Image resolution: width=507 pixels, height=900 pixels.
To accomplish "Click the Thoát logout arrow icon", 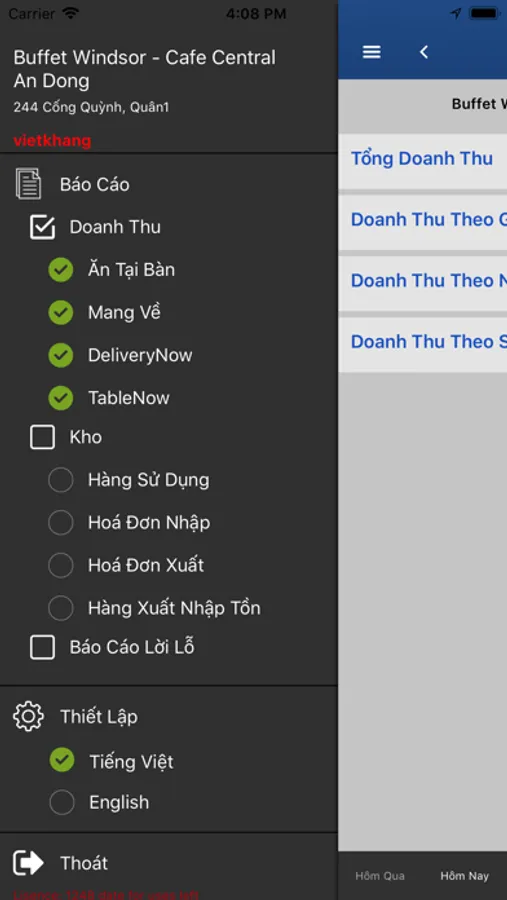I will 28,863.
